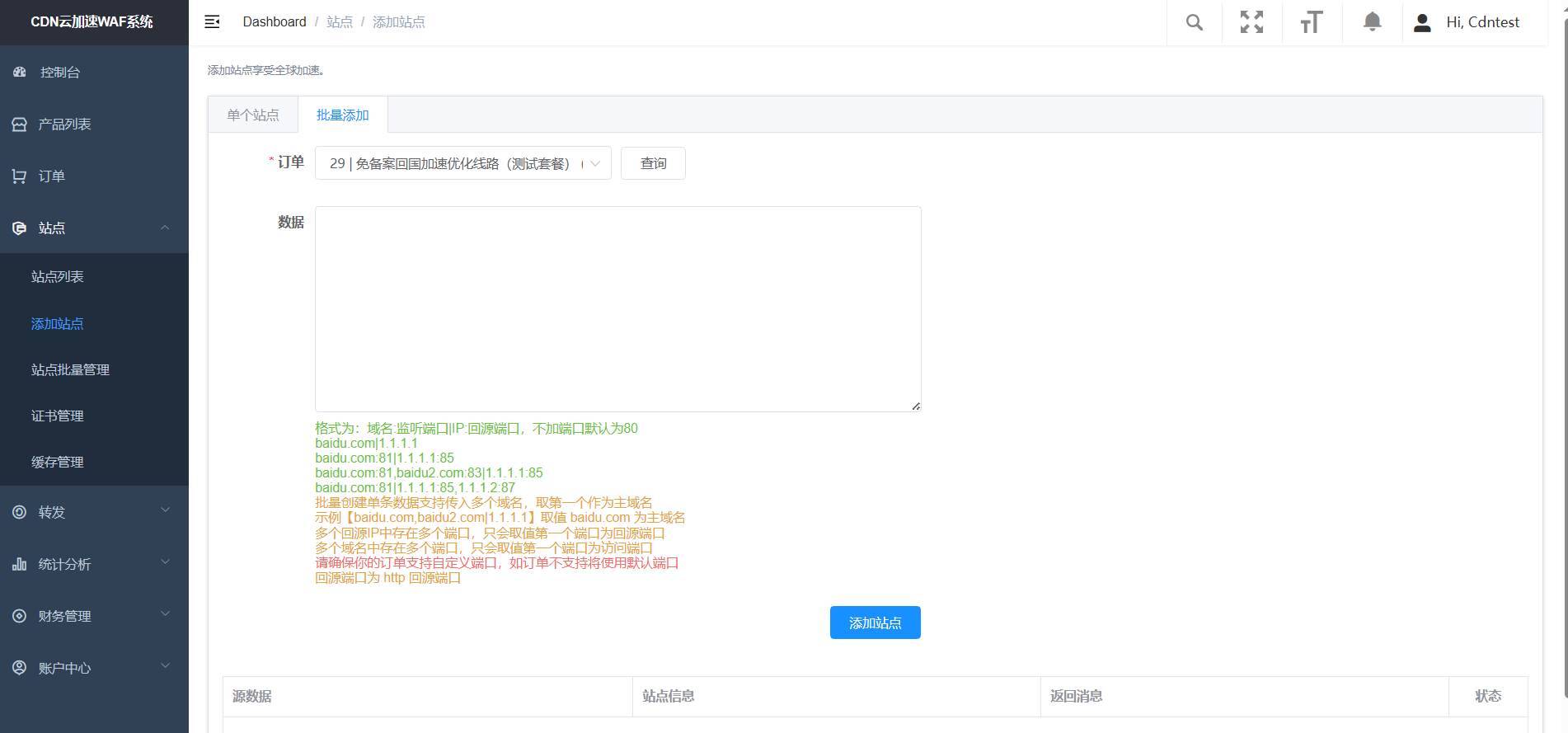Open notifications via the bell icon
This screenshot has height=733, width=1568.
(x=1372, y=22)
